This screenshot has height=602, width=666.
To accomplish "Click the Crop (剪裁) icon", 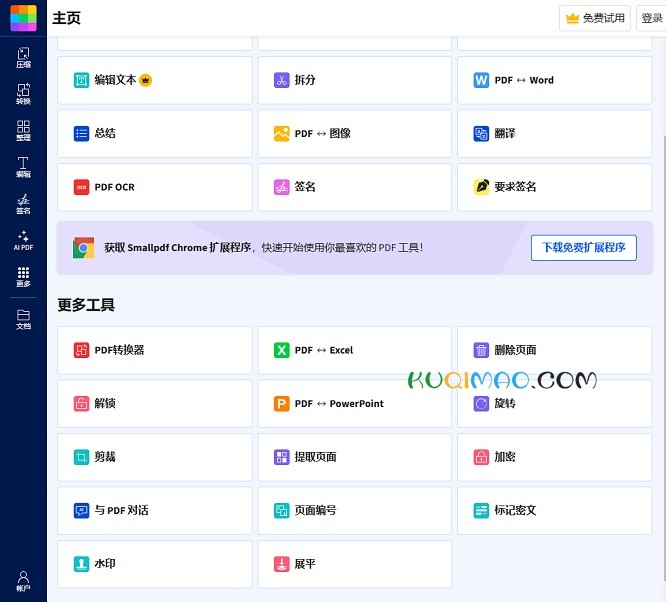I will coord(81,457).
